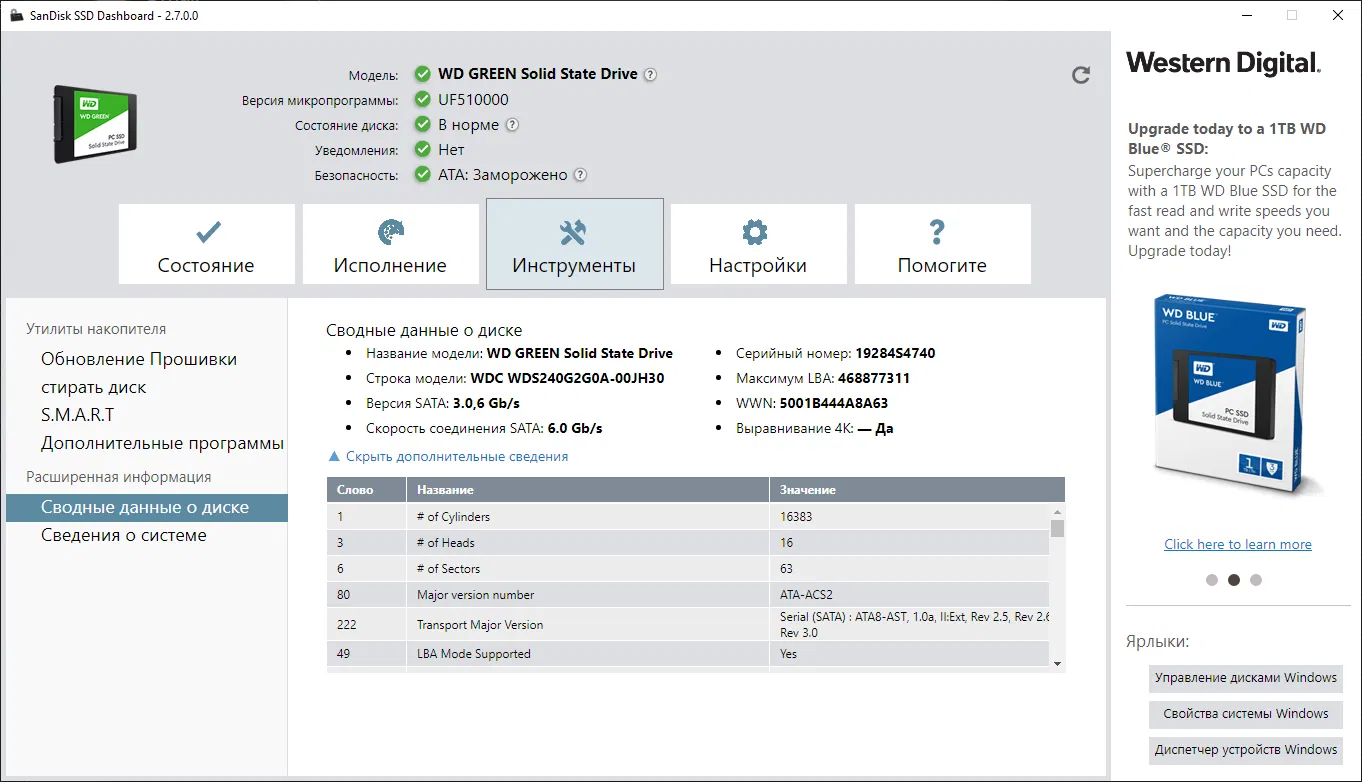Open the Состояние tab
The width and height of the screenshot is (1362, 782).
(x=206, y=245)
